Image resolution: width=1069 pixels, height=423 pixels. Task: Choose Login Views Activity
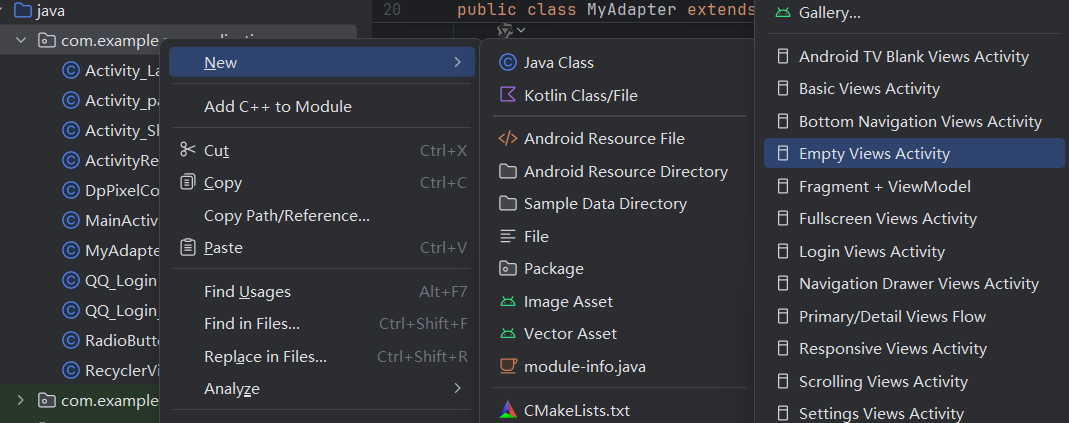(x=871, y=252)
